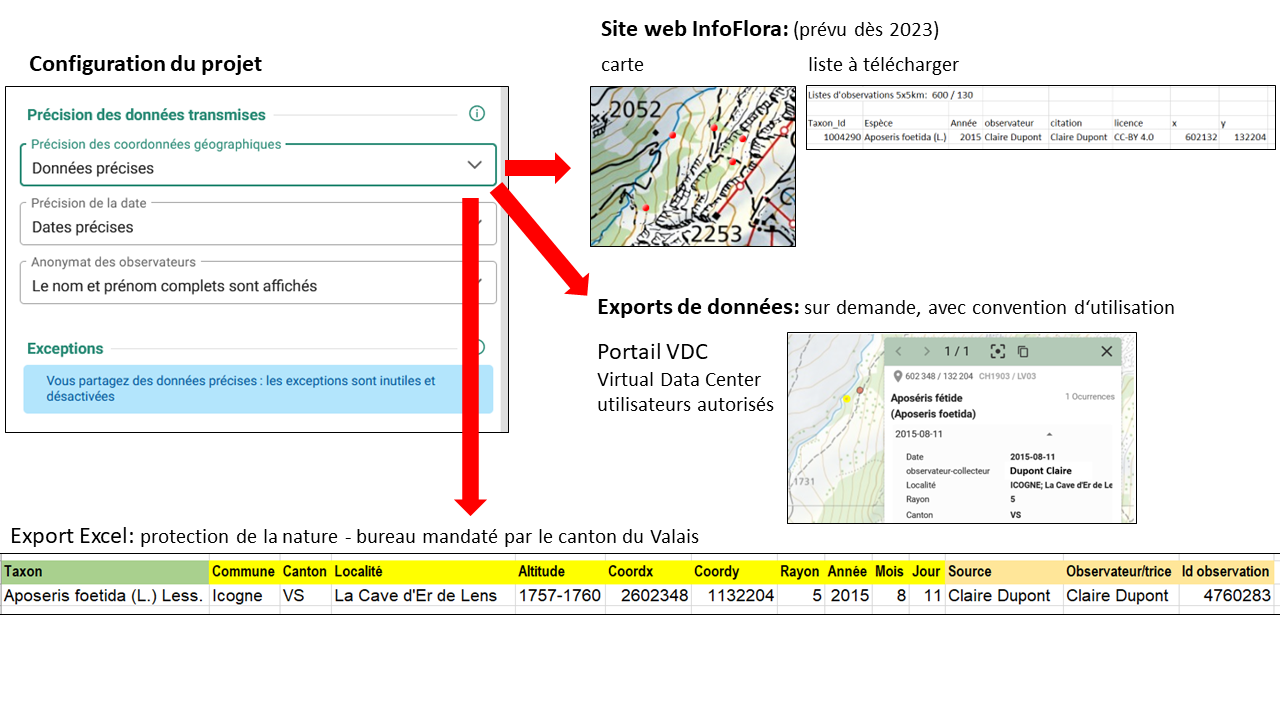1280x720 pixels.
Task: Click the yellow marker on the VDC map
Action: tap(846, 399)
